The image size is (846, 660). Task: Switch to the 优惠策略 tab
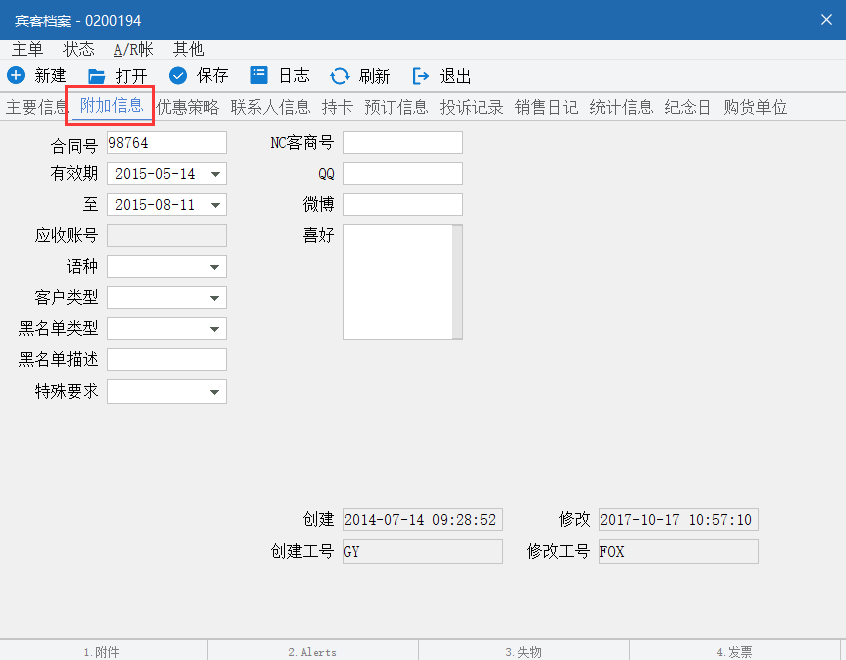(x=187, y=107)
